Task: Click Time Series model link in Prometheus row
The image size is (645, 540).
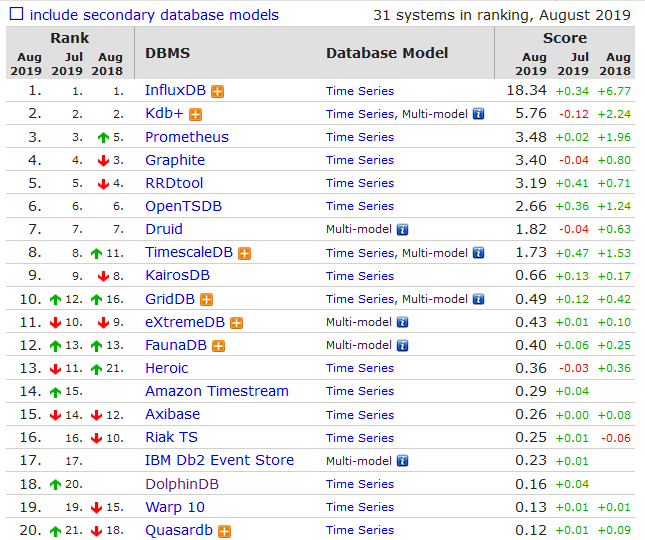Action: tap(360, 137)
